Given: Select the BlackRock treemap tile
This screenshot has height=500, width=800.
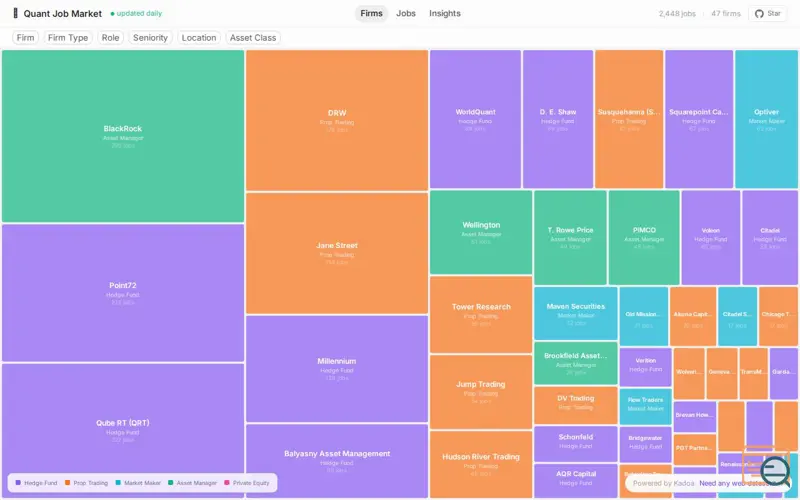Looking at the screenshot, I should pyautogui.click(x=123, y=136).
